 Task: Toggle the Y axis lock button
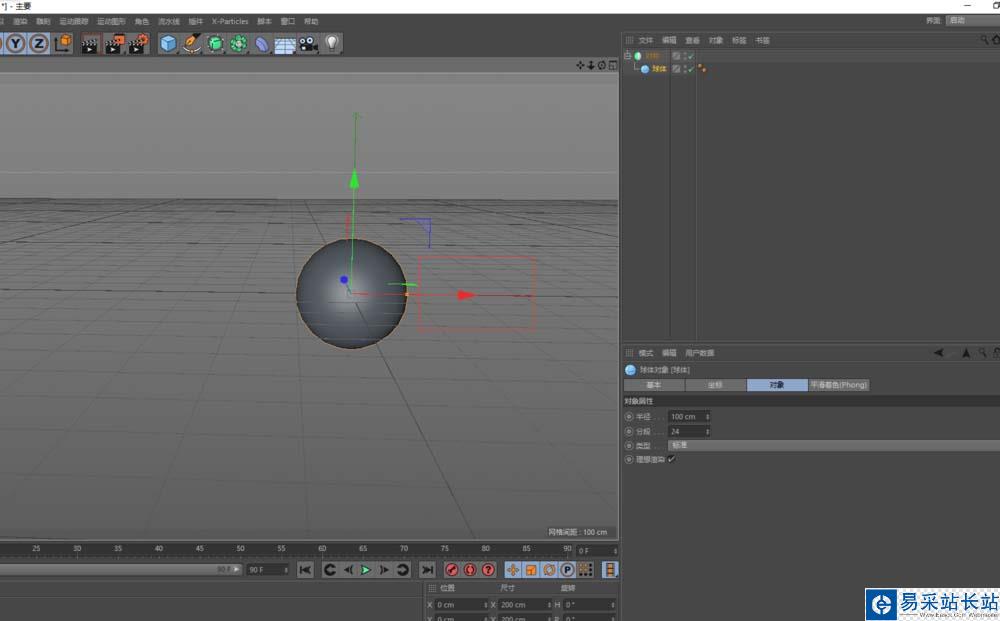[16, 43]
